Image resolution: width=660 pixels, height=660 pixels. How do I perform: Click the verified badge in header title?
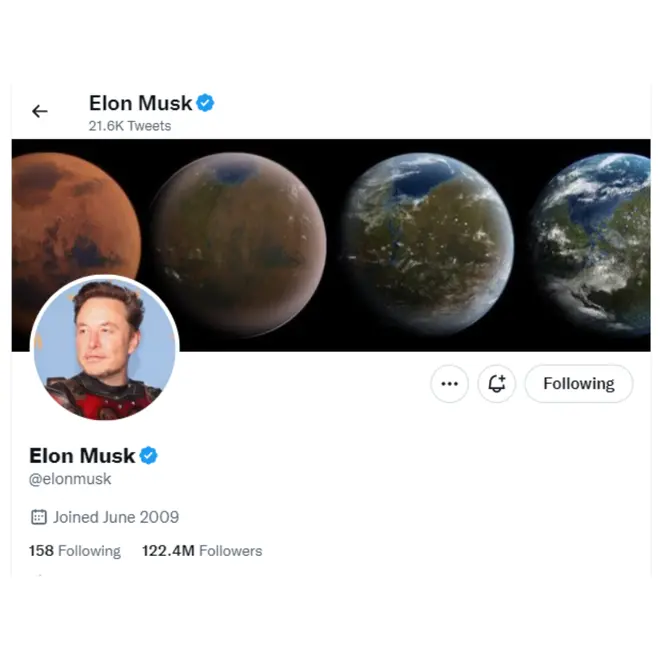(205, 103)
